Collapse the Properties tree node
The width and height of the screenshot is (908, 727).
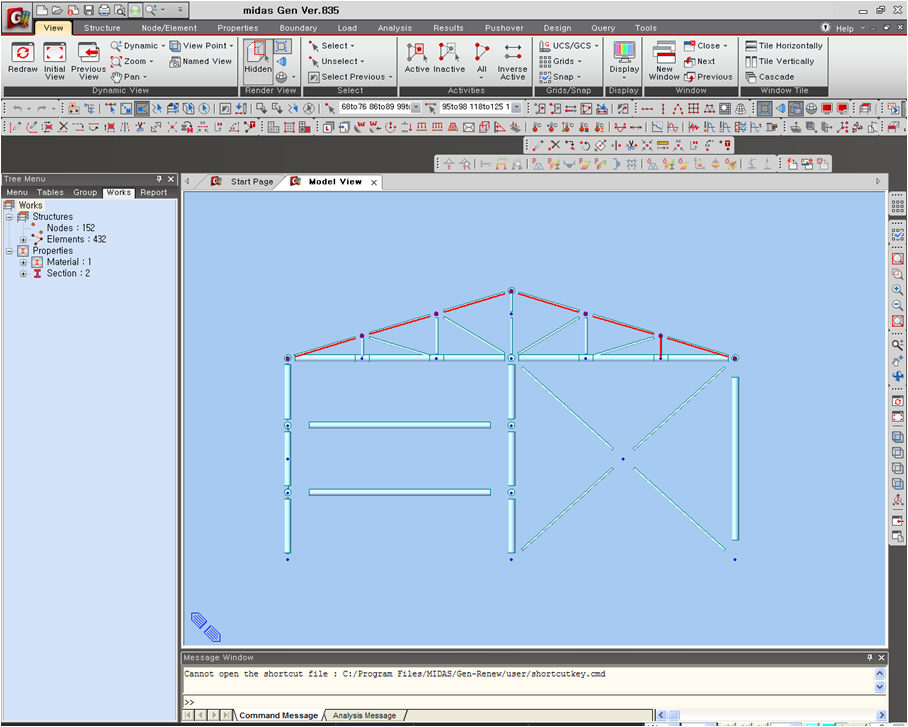[x=9, y=251]
